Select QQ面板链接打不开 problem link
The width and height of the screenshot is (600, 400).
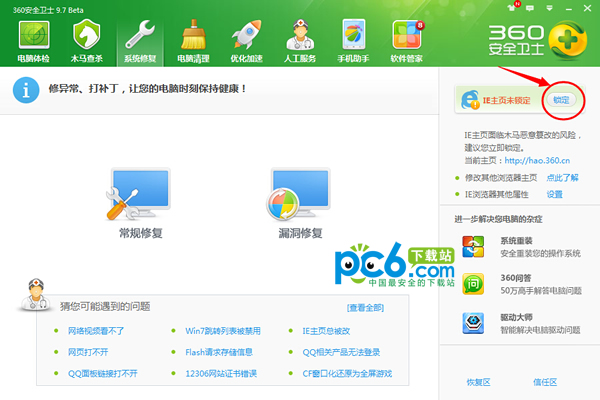[103, 374]
